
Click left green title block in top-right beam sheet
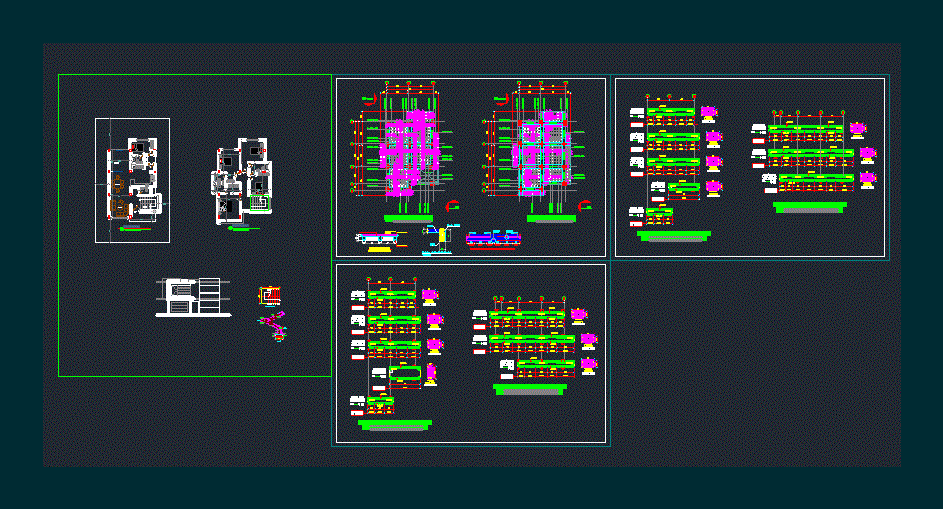click(x=674, y=236)
